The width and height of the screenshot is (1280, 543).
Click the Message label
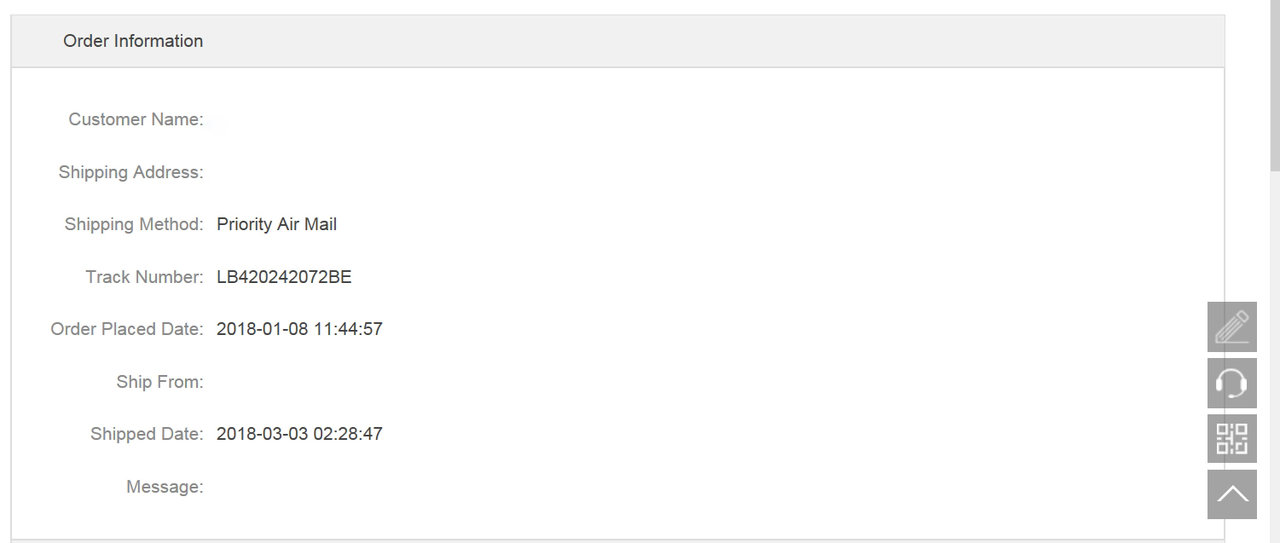pos(165,487)
